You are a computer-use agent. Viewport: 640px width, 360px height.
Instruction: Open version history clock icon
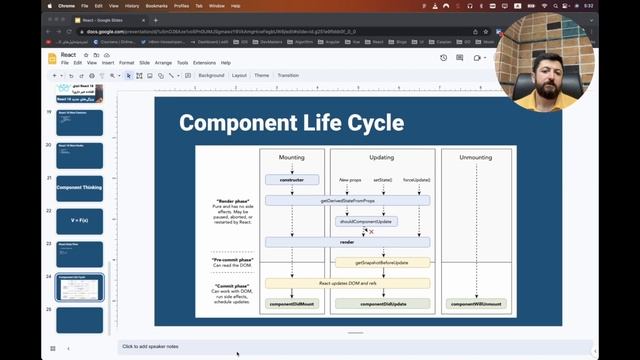pyautogui.click(x=444, y=58)
